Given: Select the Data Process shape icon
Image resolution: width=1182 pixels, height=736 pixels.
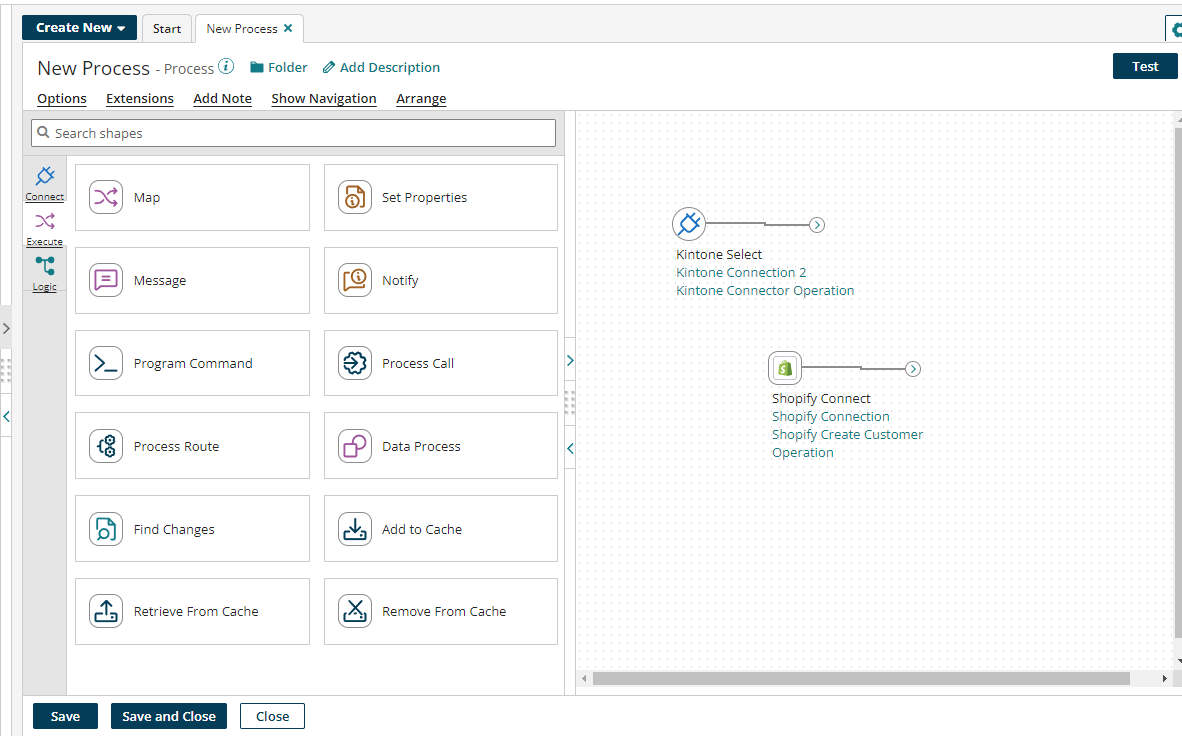Looking at the screenshot, I should [x=355, y=446].
